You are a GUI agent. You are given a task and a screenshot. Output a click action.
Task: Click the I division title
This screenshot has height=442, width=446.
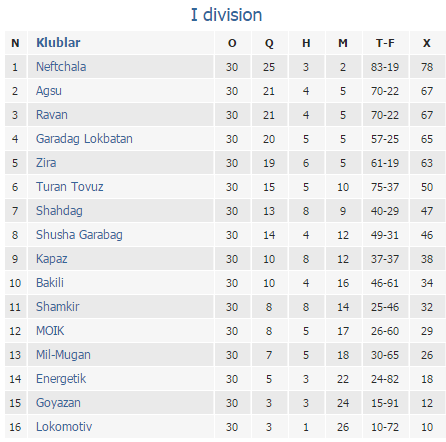coord(226,15)
